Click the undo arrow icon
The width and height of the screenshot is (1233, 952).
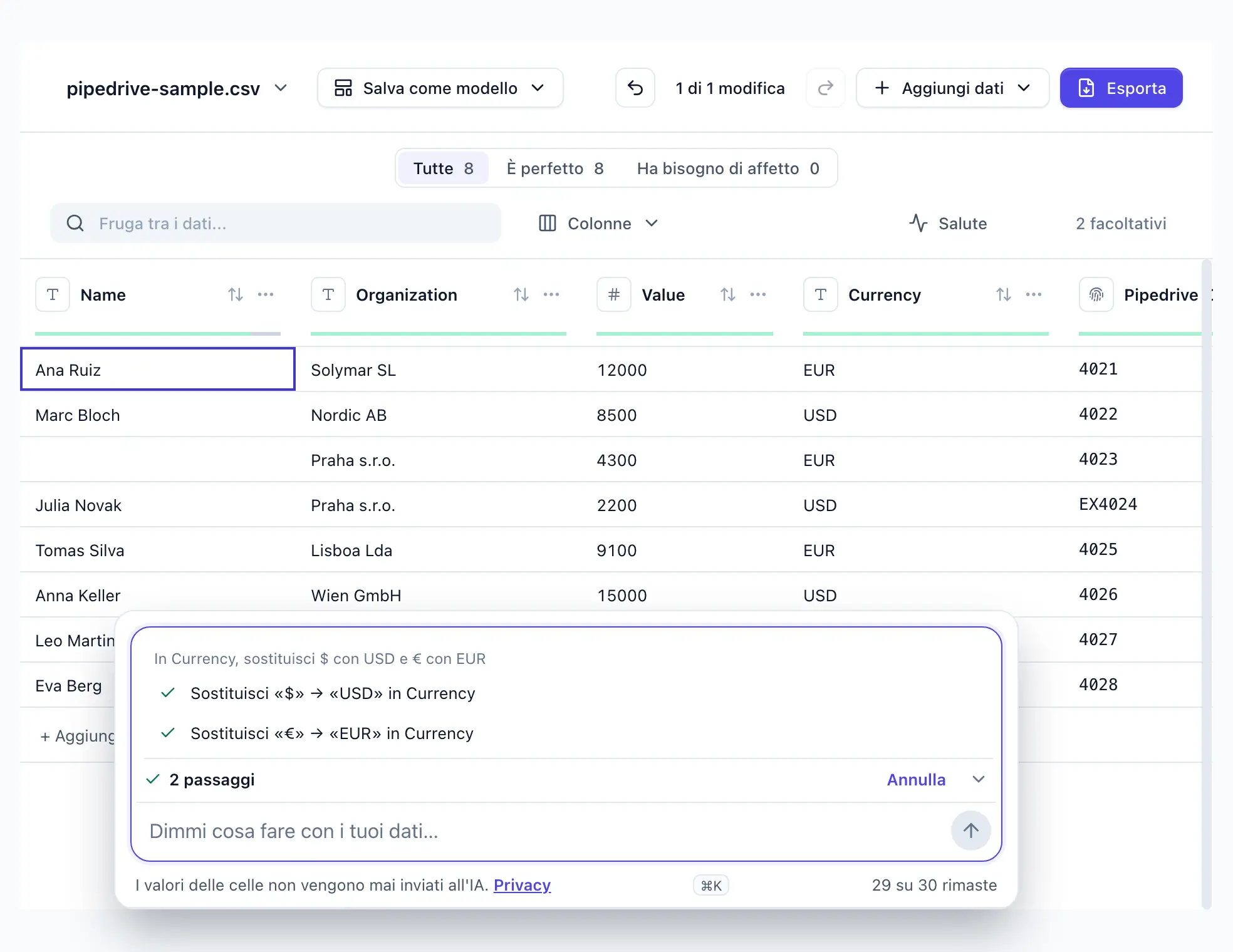tap(635, 88)
